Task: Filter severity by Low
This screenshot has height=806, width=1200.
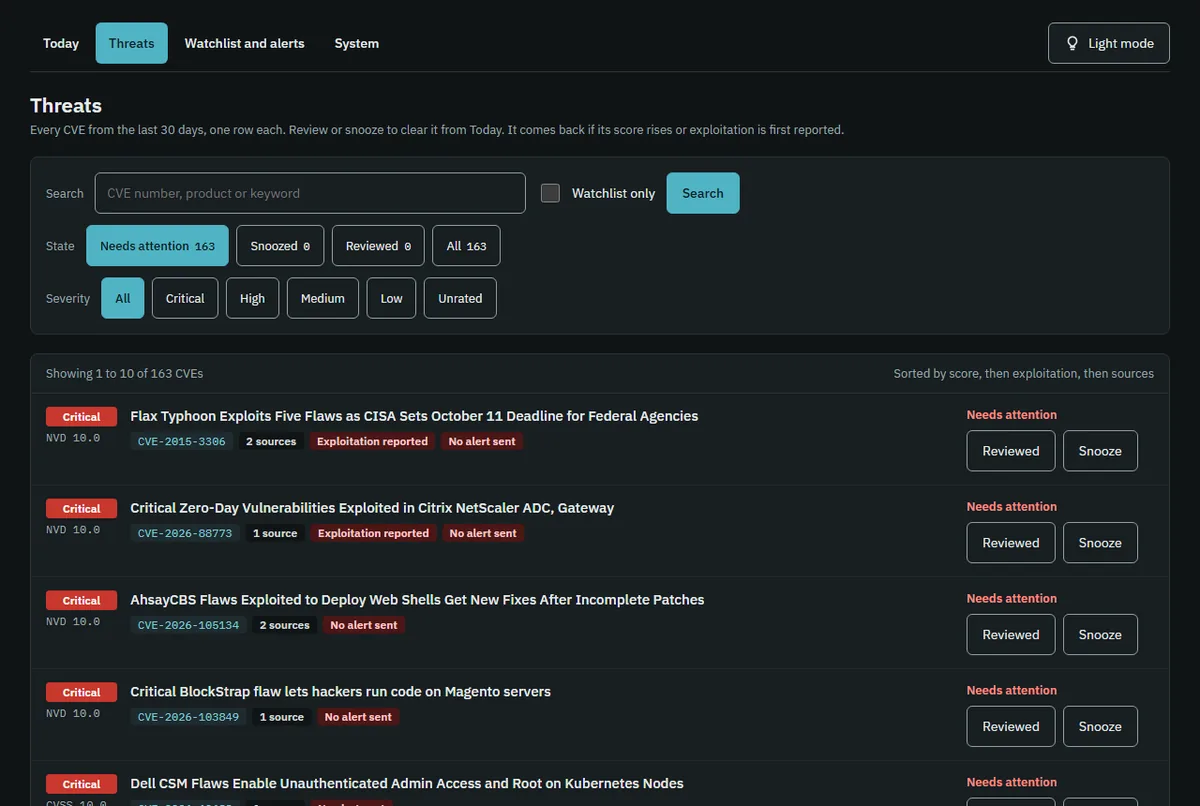Action: coord(392,298)
